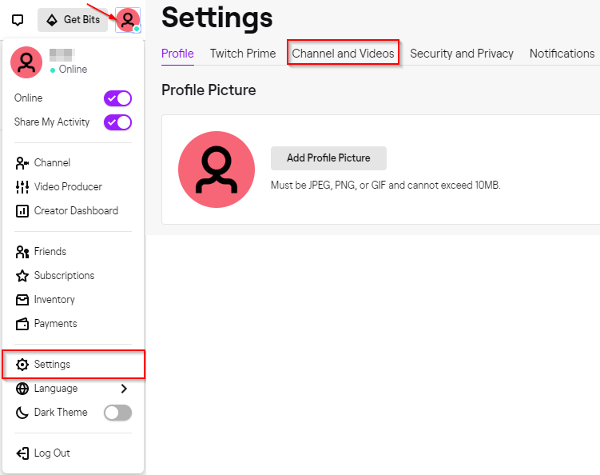Select Log Out in the menu
Screen dimensions: 600x475
click(73, 454)
